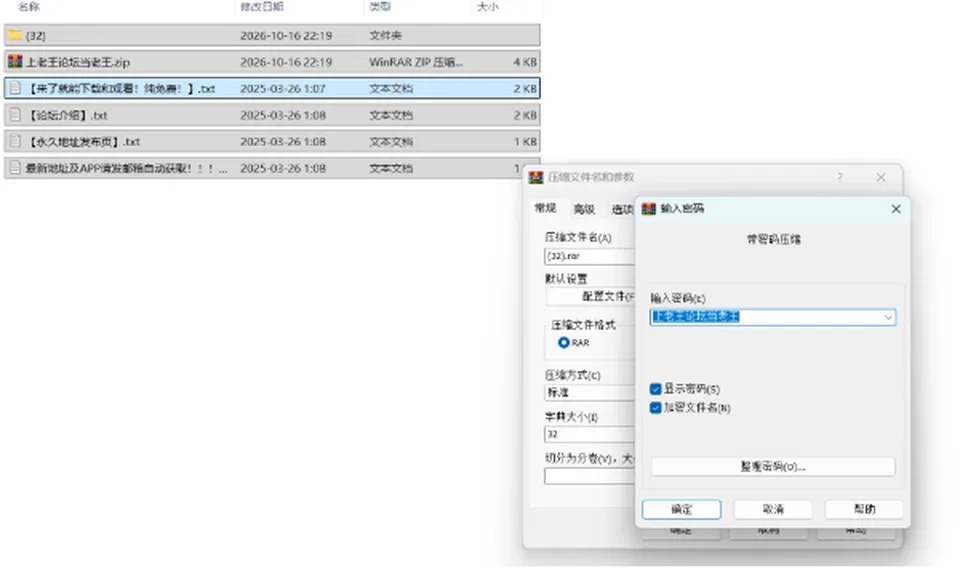Viewport: 960px width, 568px height.
Task: Sort file list by 大小 column header
Action: point(488,7)
